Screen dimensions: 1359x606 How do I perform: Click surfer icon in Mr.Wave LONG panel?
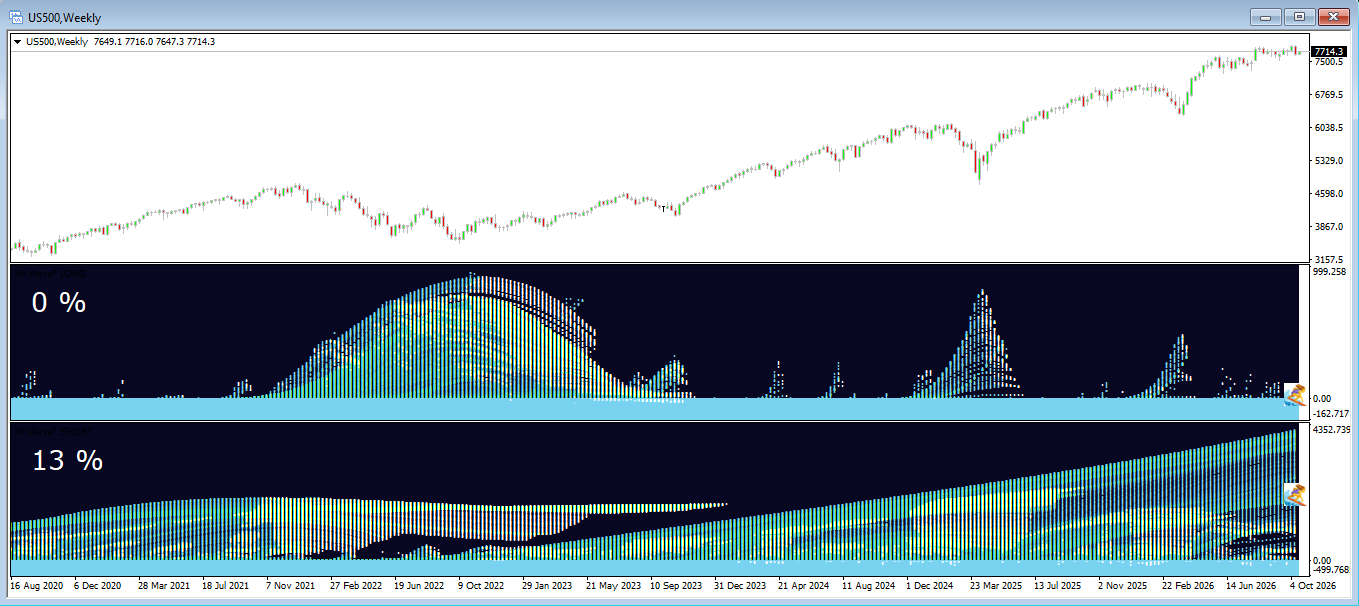point(1295,394)
